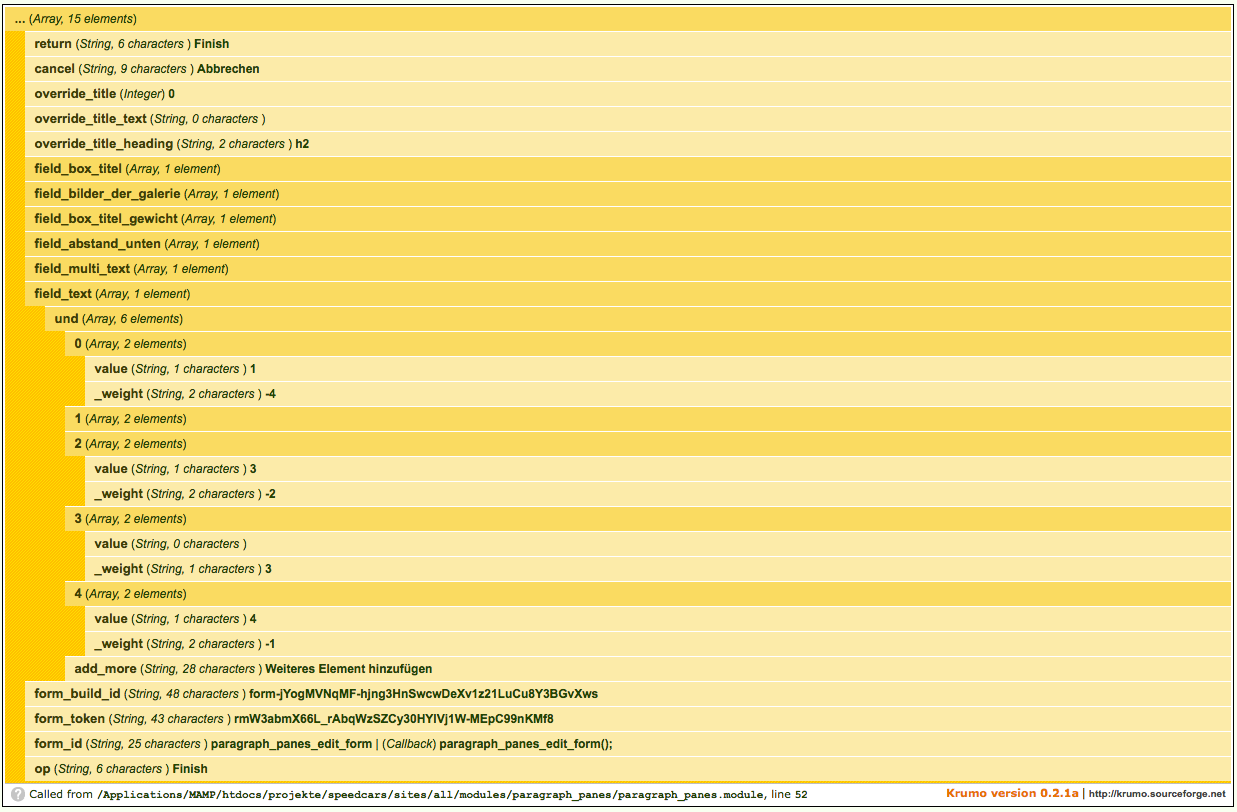Image resolution: width=1237 pixels, height=812 pixels.
Task: Select the _weight row showing -2
Action: (x=658, y=494)
